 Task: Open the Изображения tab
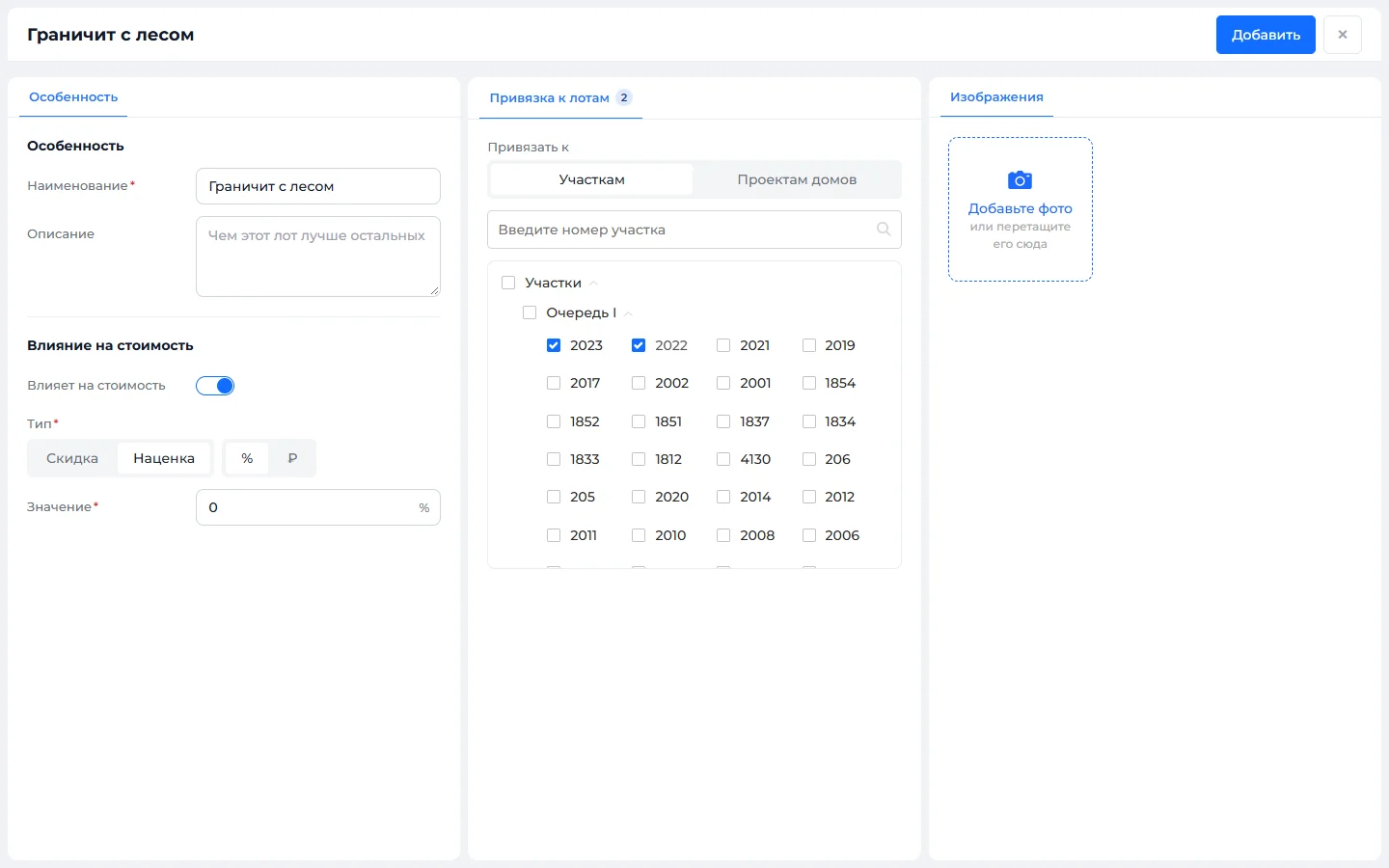(996, 97)
